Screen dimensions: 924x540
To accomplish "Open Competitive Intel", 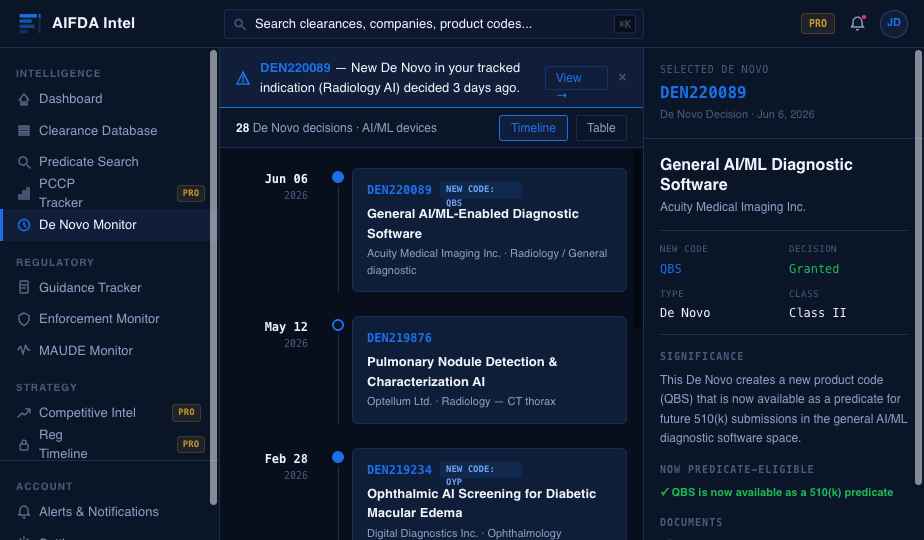I will [x=87, y=413].
